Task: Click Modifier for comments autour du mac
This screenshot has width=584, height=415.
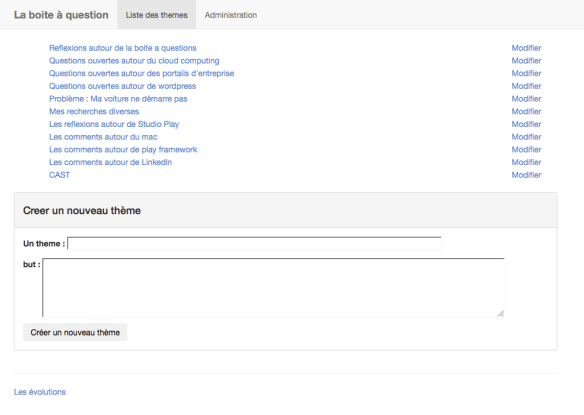Action: pos(526,137)
